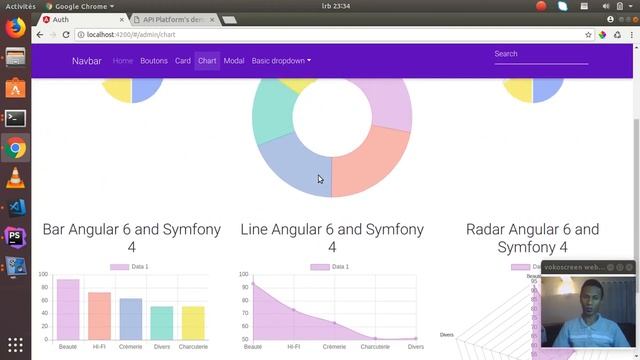Show all applications grid
This screenshot has width=640, height=360.
[16, 345]
